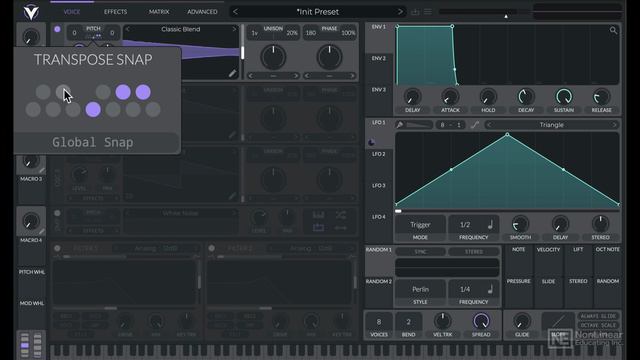Click the note icon in LFO frequency
The image size is (640, 360).
[490, 224]
